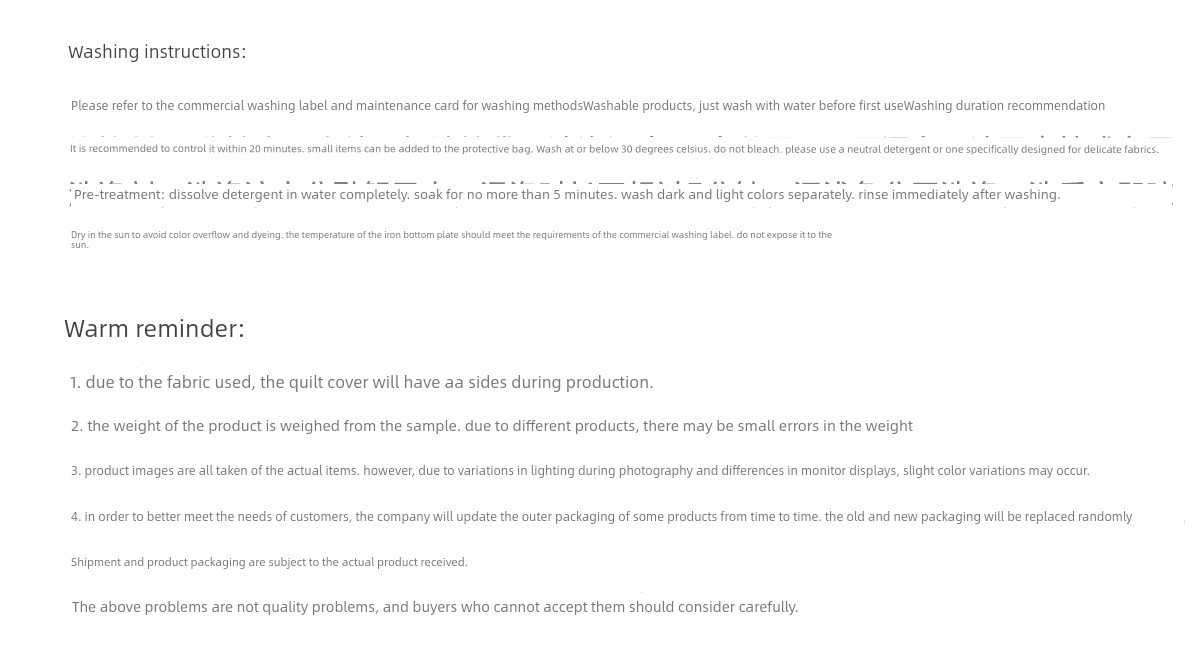Click the "Warm reminder:" heading
The height and width of the screenshot is (664, 1200).
[154, 329]
